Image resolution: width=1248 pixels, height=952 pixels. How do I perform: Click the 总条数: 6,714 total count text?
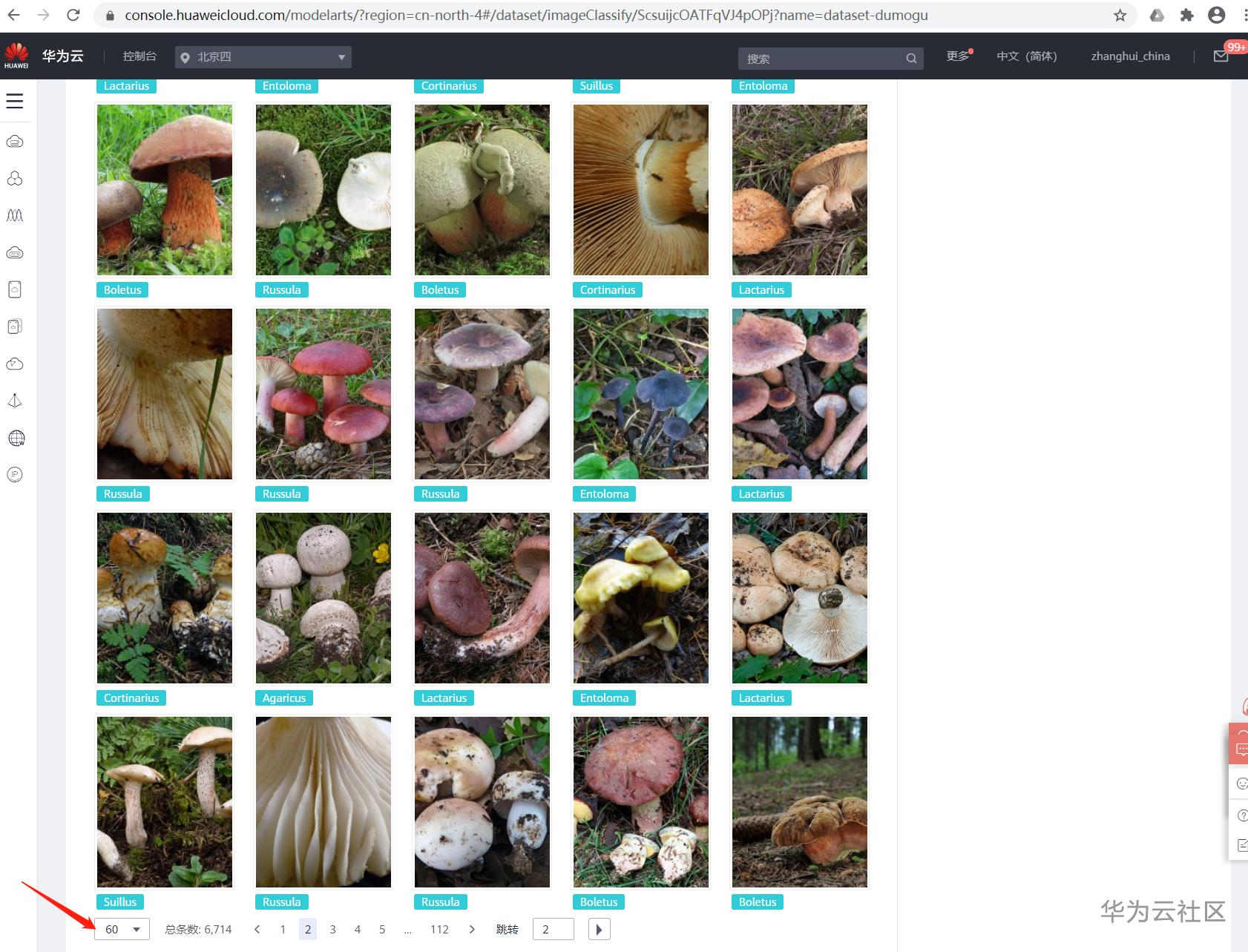(x=198, y=929)
